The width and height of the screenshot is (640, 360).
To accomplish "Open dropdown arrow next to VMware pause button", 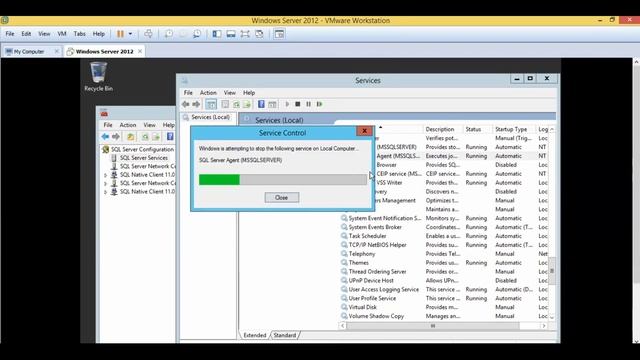I will (x=130, y=34).
